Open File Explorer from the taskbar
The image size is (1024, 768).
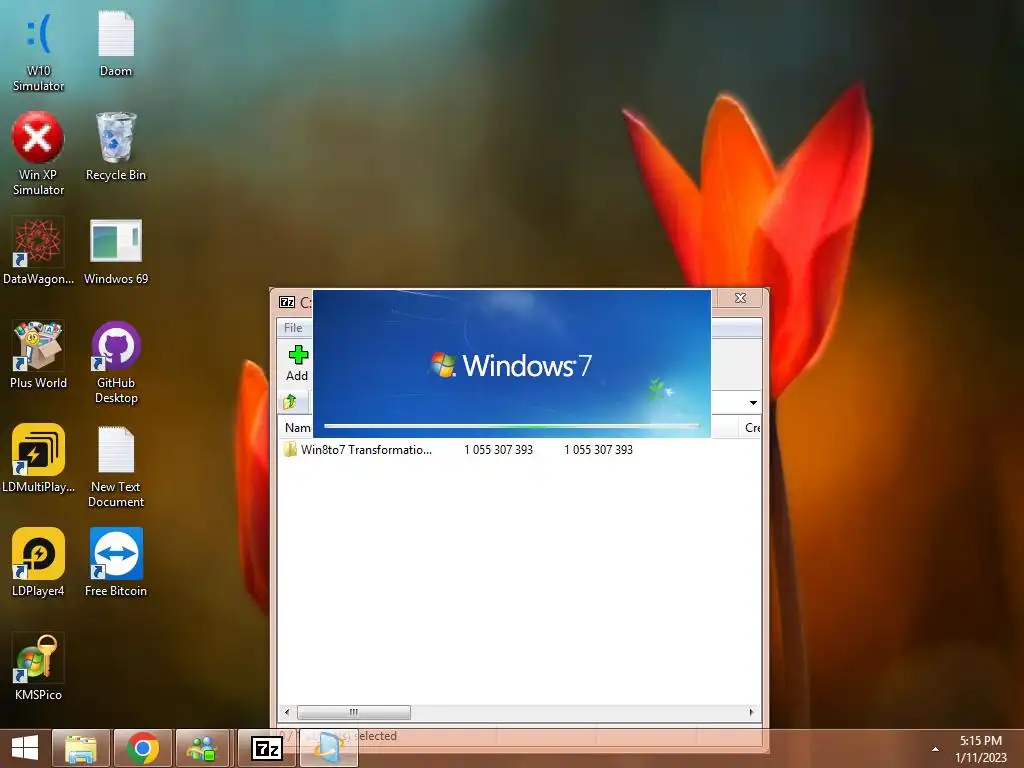(x=81, y=748)
